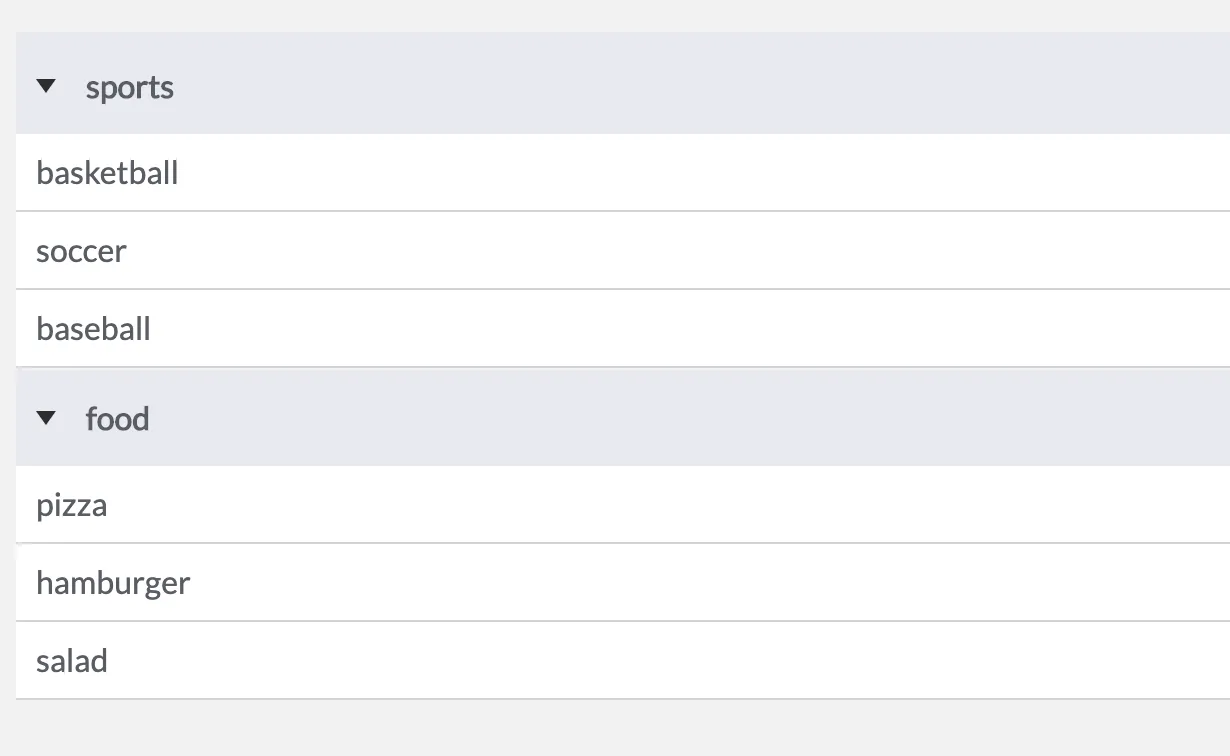
Task: Highlight the last entry under sports, baseball
Action: [93, 329]
